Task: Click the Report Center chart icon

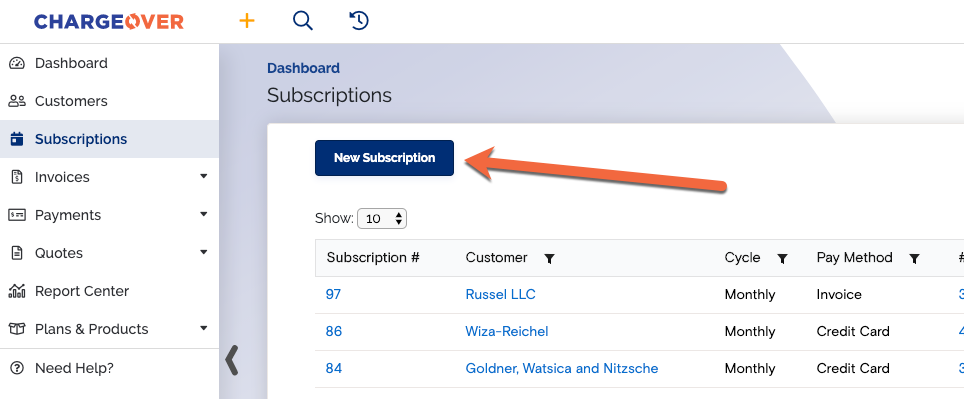Action: pyautogui.click(x=17, y=291)
